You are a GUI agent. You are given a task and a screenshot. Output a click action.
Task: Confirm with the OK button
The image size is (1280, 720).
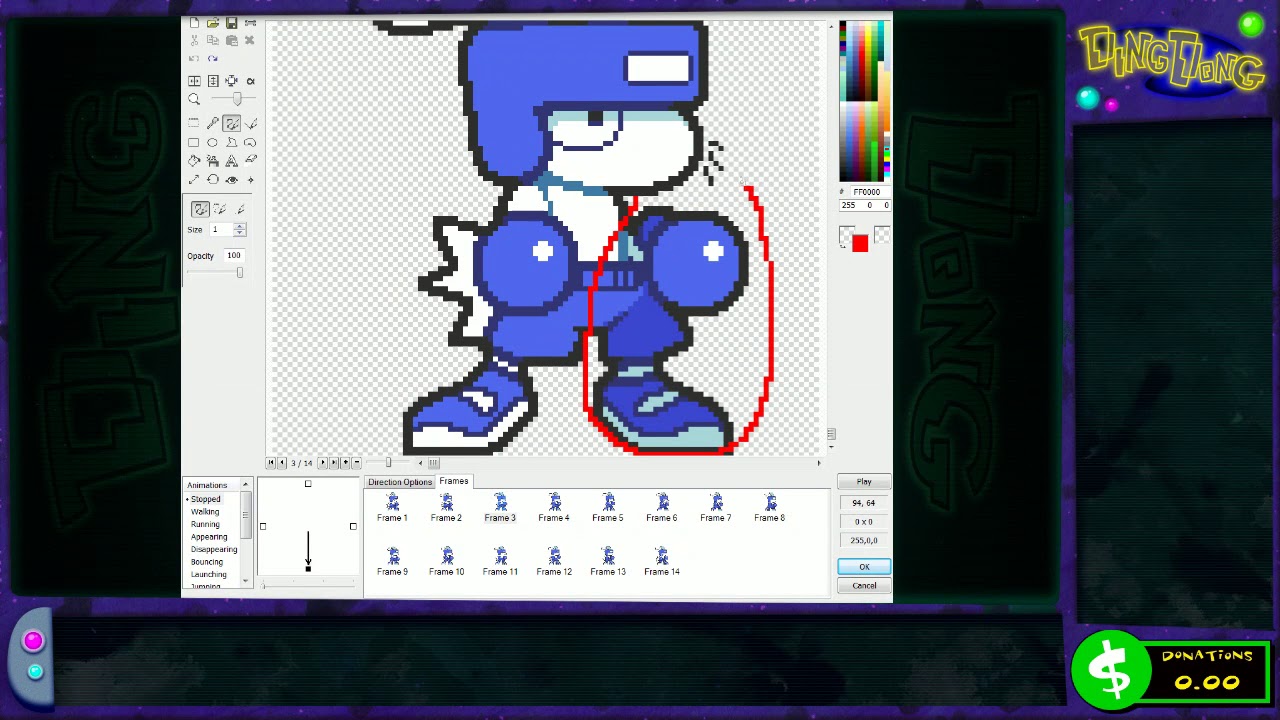(x=864, y=567)
